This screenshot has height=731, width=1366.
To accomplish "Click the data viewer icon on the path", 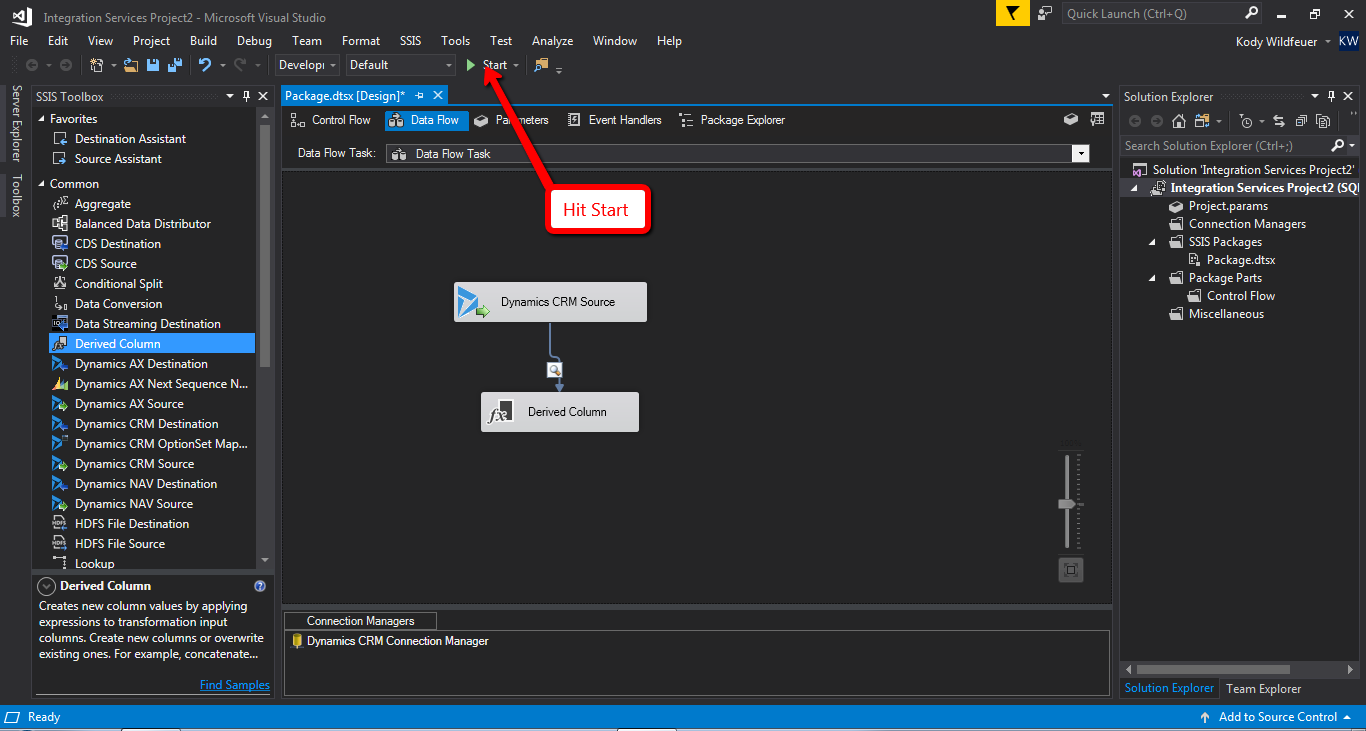I will pos(554,369).
